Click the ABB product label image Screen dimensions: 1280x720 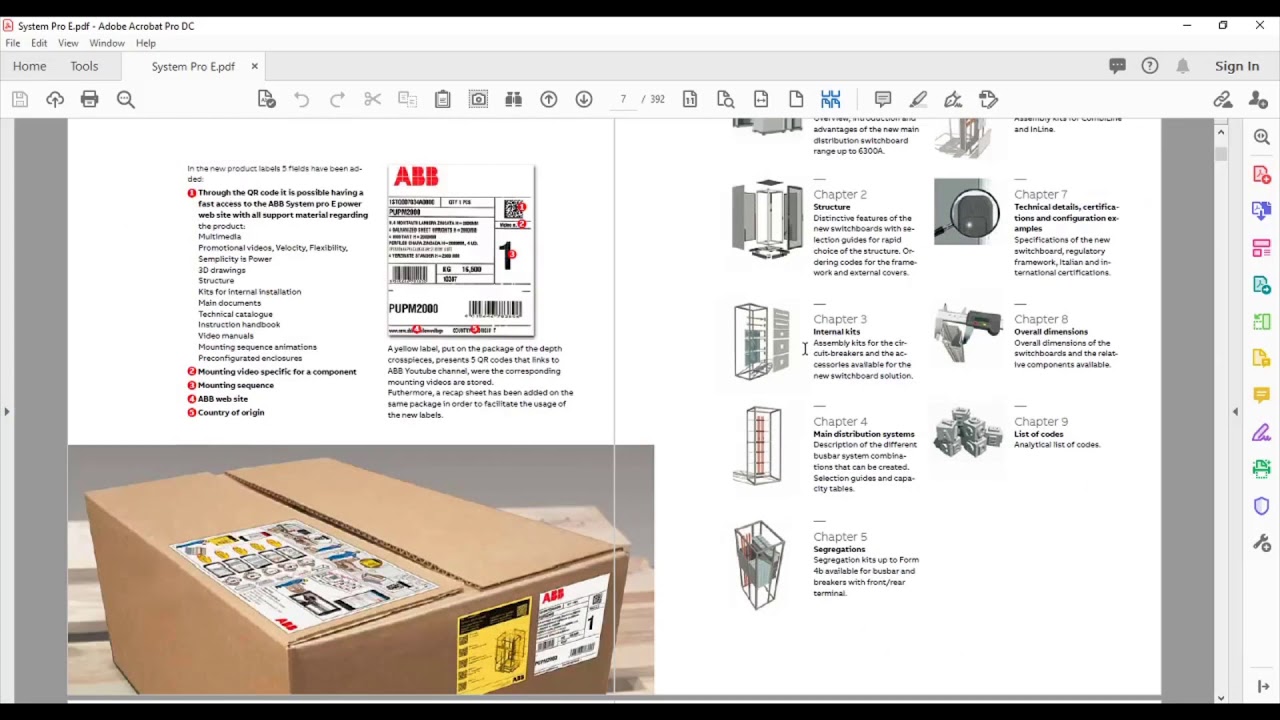pyautogui.click(x=461, y=250)
